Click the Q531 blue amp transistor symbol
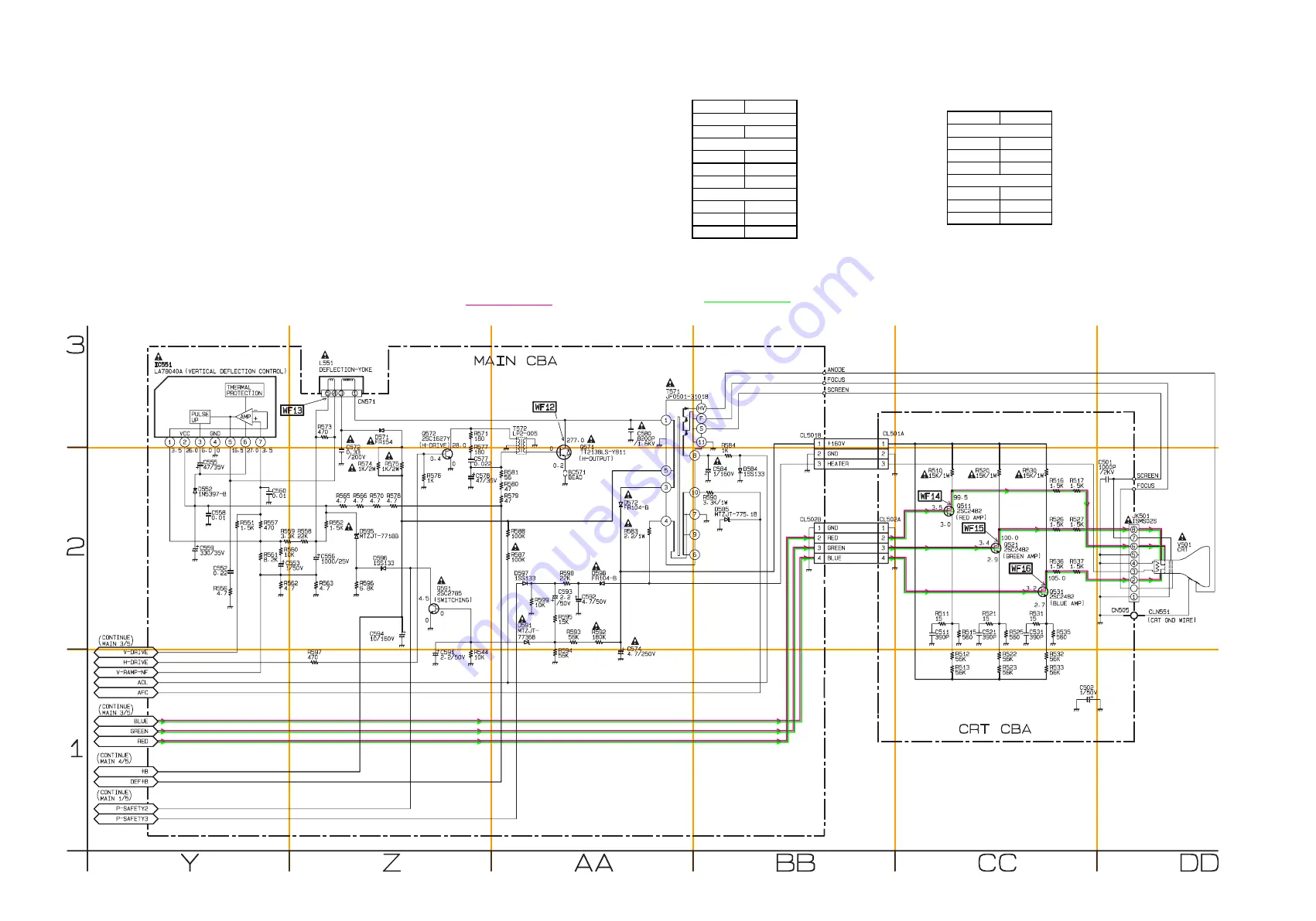1316x921 pixels. (1042, 592)
